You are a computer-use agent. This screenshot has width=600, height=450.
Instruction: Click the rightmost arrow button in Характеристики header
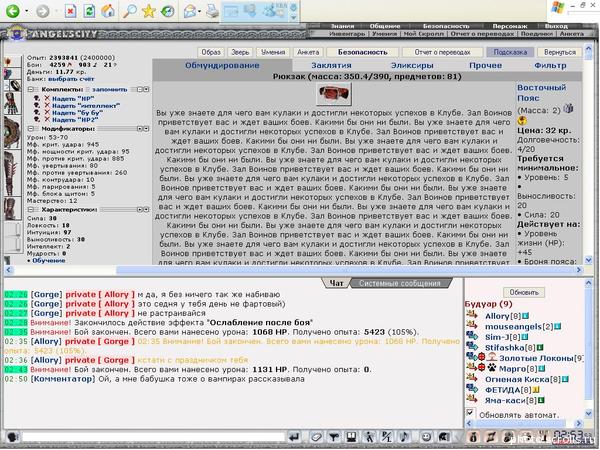(147, 210)
